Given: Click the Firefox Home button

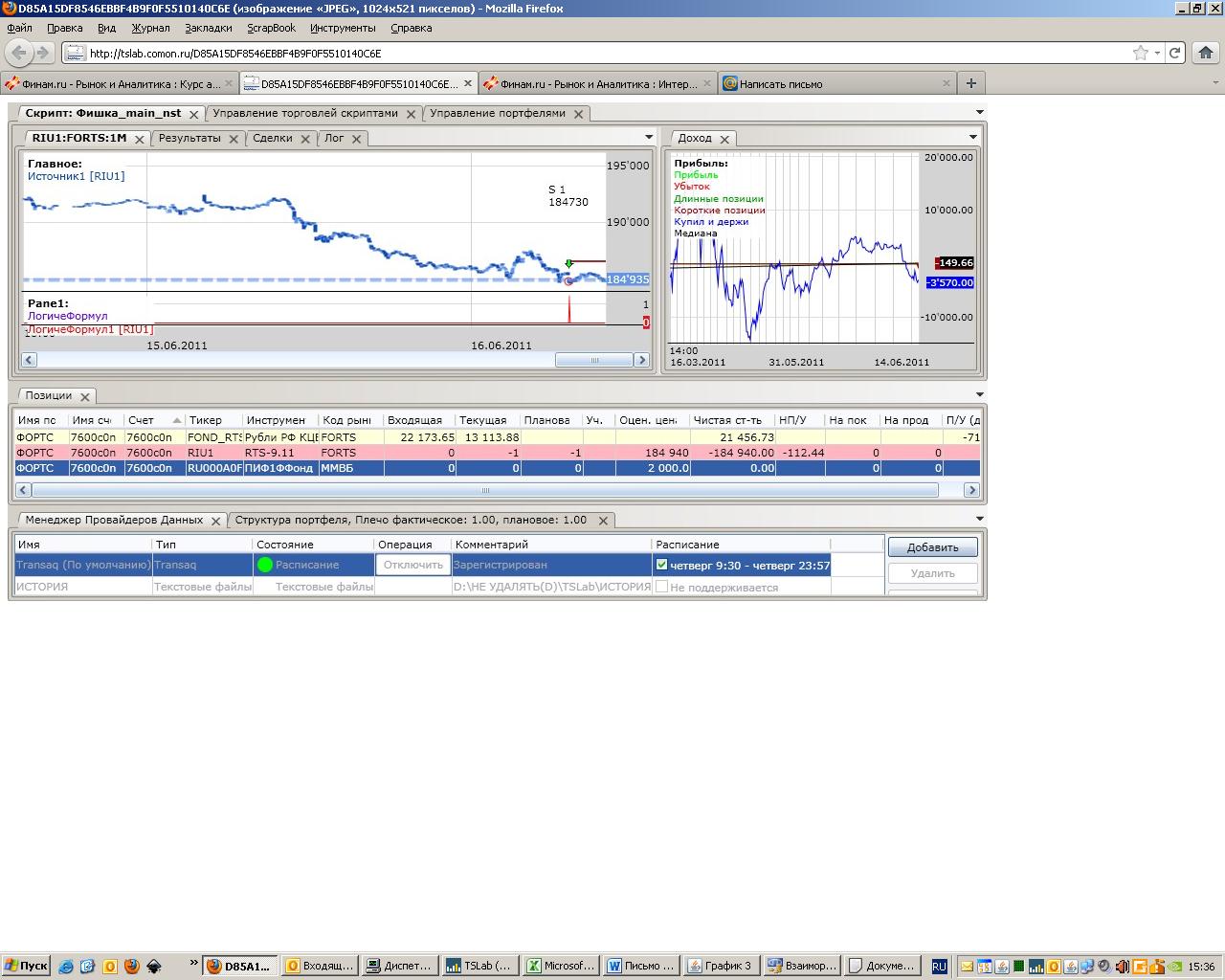Looking at the screenshot, I should 1205,53.
